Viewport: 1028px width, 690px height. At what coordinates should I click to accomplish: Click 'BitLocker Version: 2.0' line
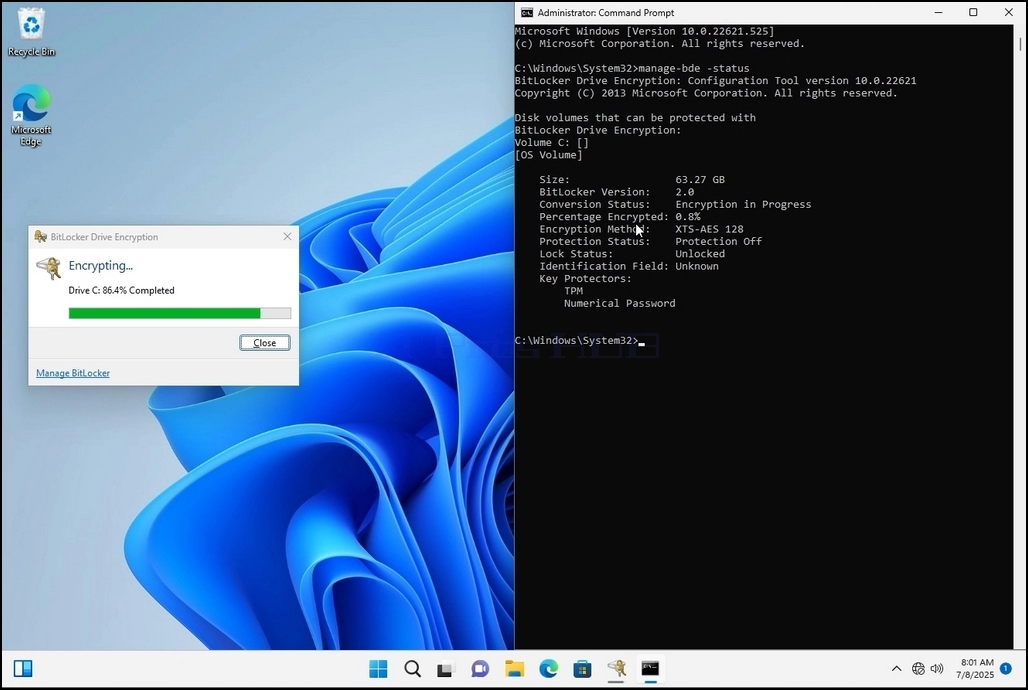616,192
